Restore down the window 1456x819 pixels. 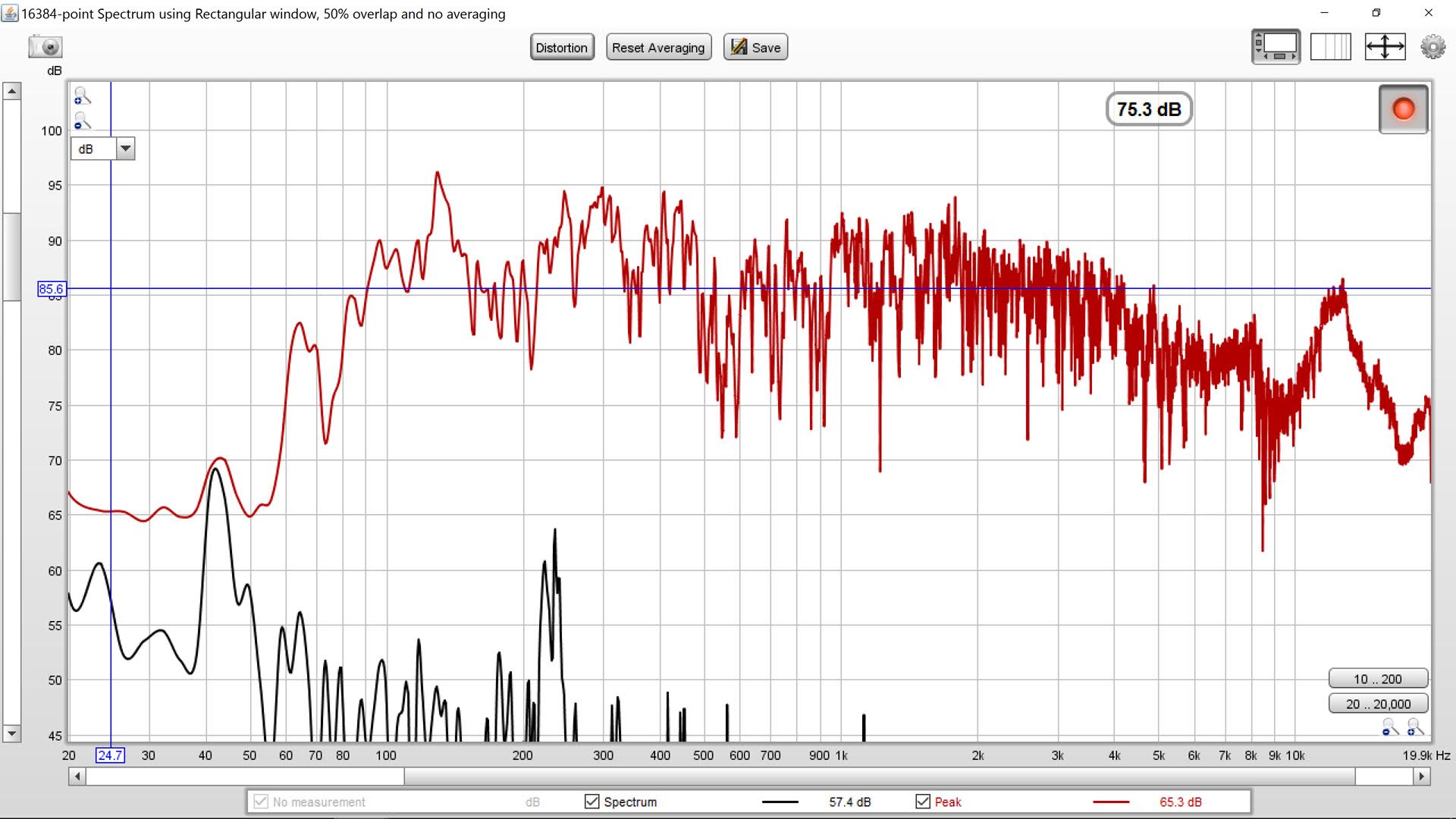pyautogui.click(x=1376, y=13)
